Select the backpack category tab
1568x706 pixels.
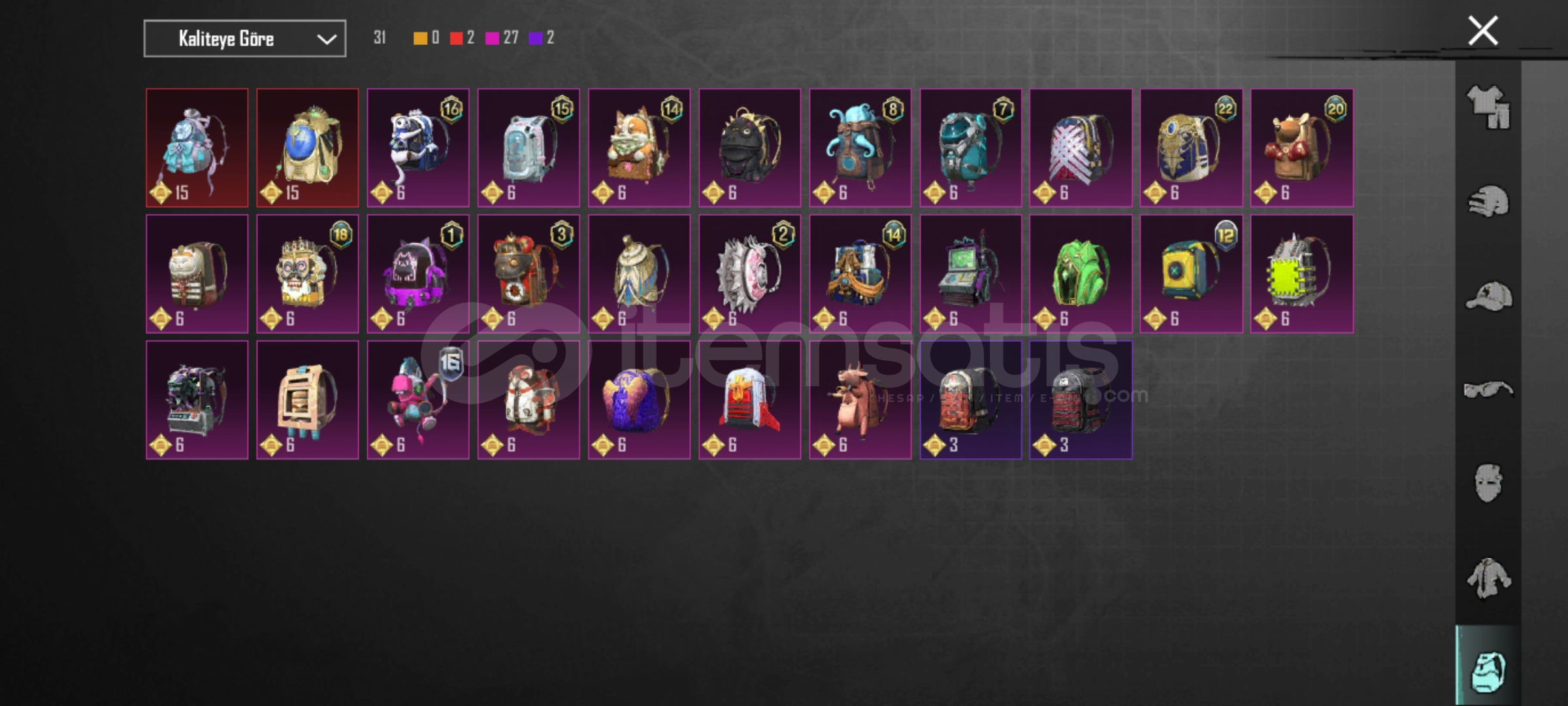click(1488, 669)
